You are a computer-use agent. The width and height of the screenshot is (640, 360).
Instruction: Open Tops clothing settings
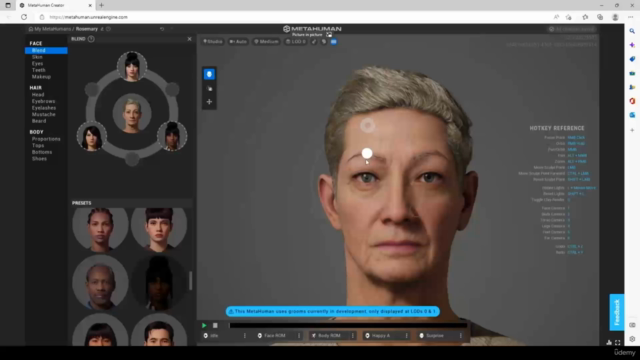pyautogui.click(x=38, y=145)
